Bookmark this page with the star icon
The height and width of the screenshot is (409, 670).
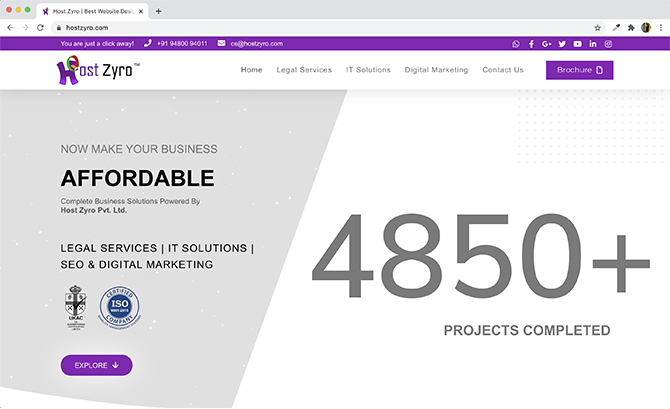pyautogui.click(x=597, y=28)
